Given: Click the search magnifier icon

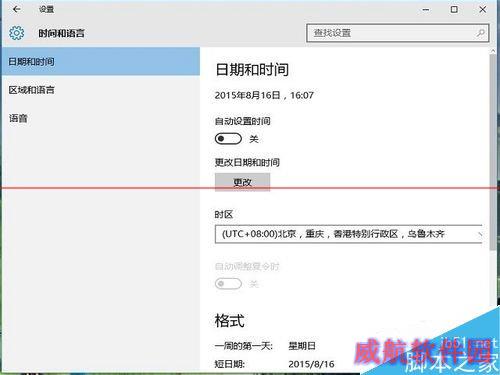Looking at the screenshot, I should point(480,33).
